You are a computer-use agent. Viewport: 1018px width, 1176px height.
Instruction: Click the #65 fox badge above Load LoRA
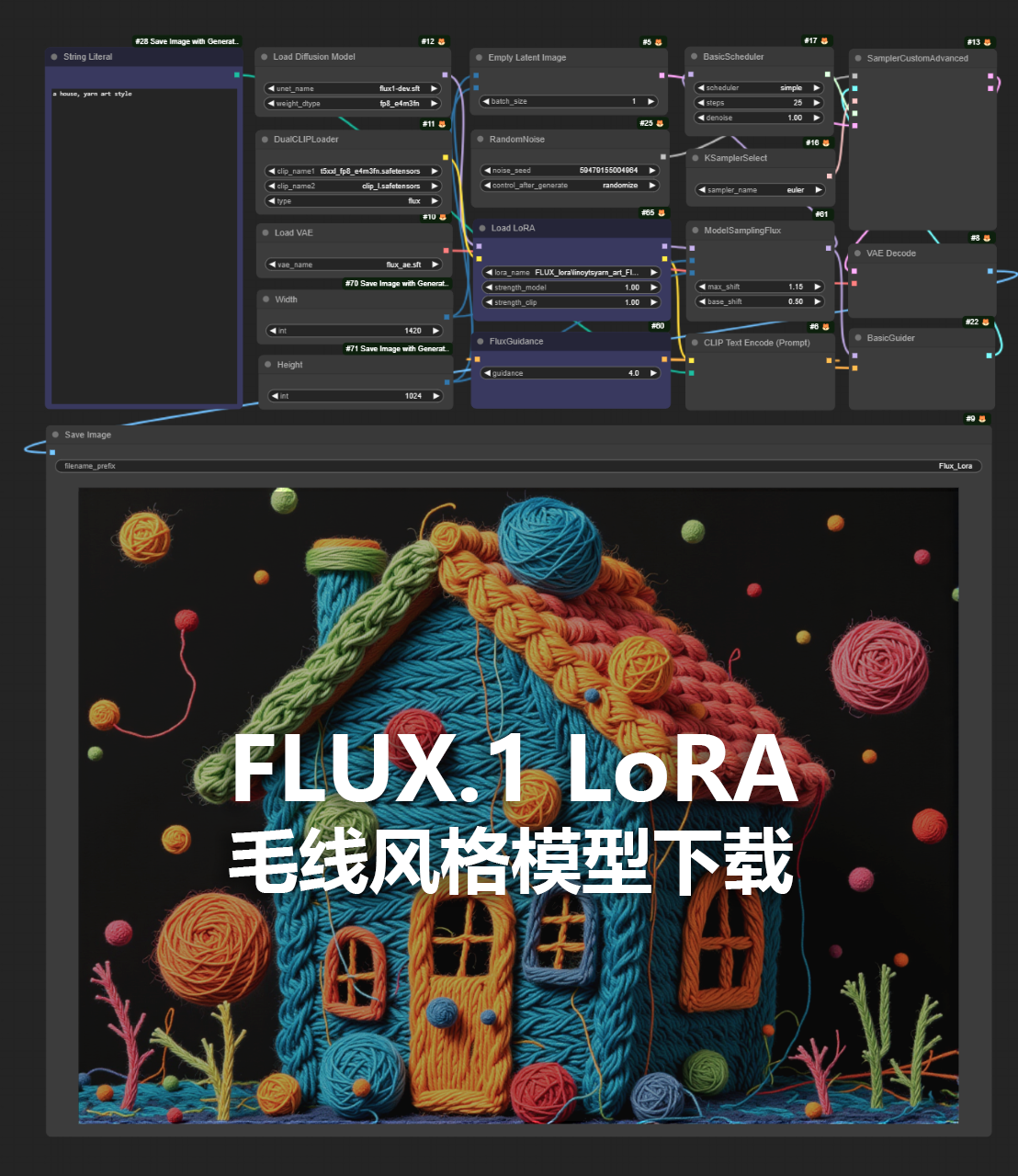(x=654, y=213)
